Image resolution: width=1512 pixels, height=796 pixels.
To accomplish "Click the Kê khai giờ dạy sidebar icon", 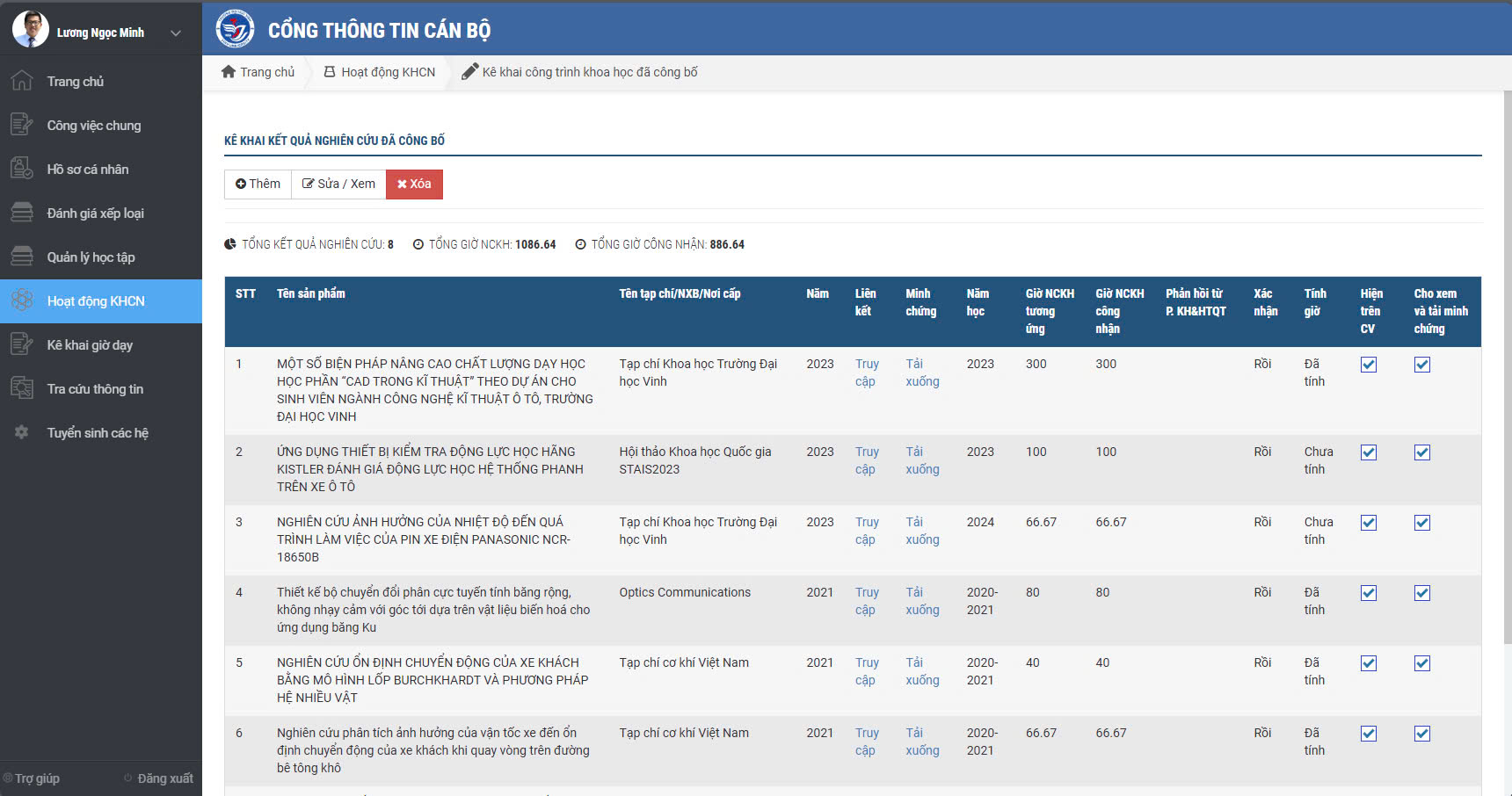I will pos(22,344).
